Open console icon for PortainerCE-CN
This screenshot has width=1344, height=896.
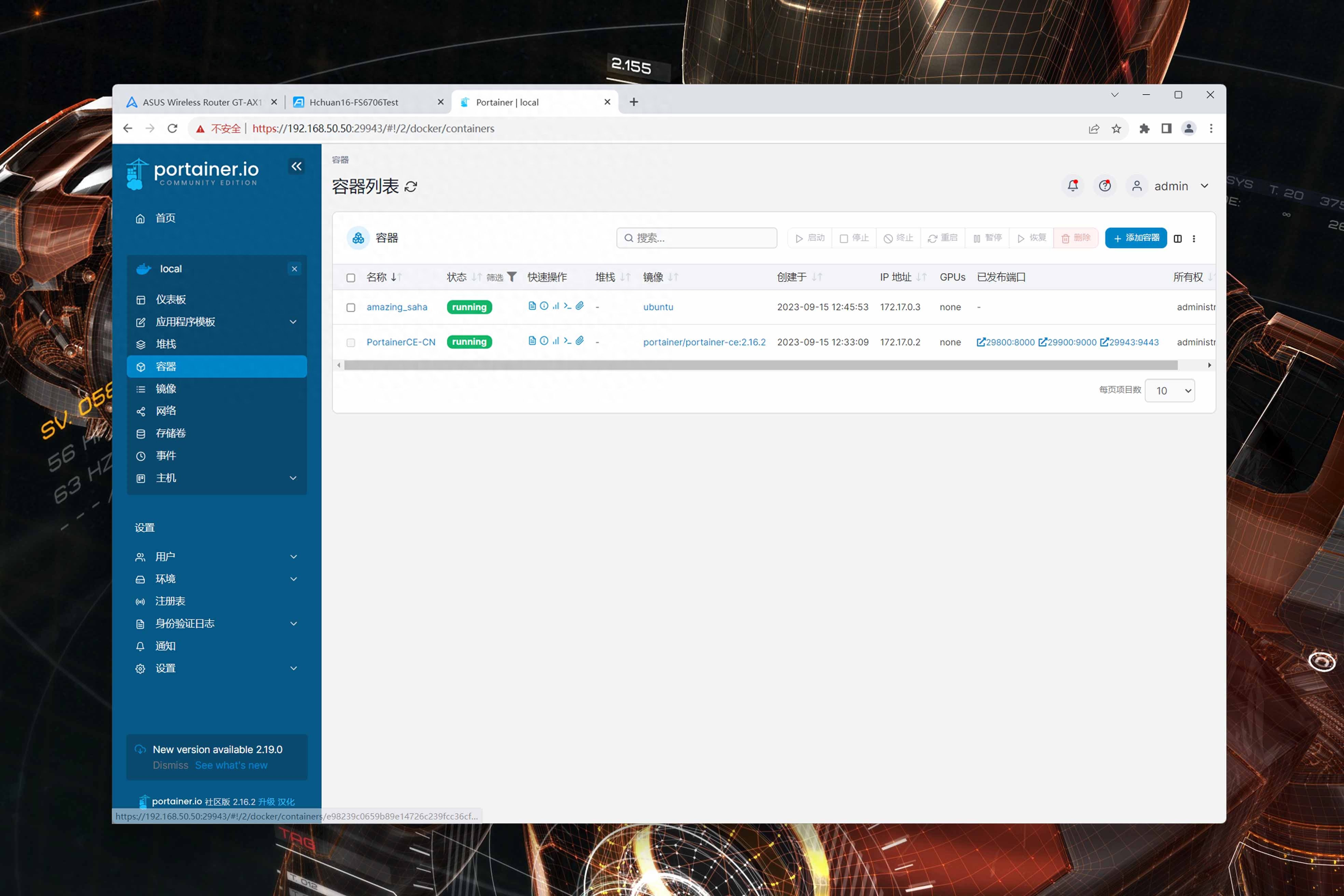tap(568, 340)
